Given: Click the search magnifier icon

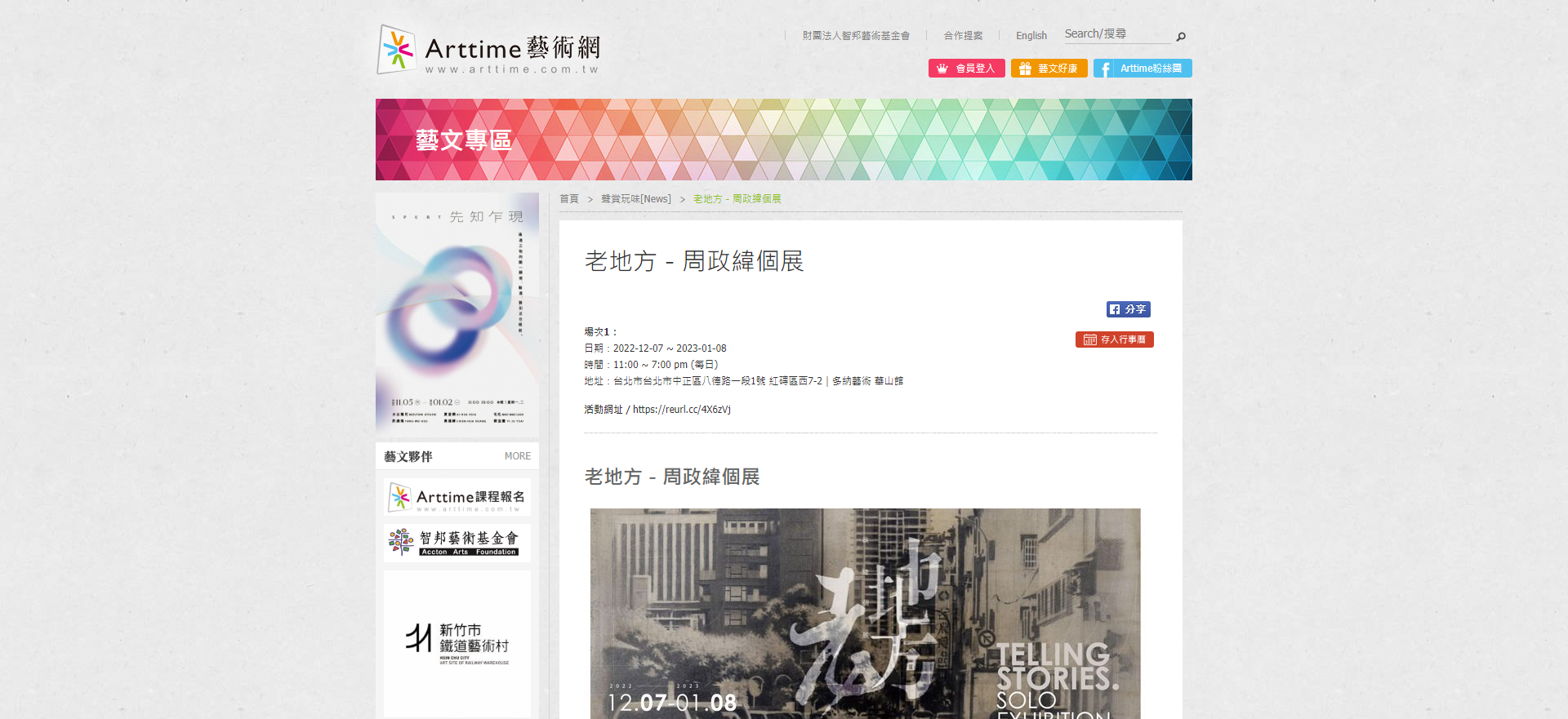Looking at the screenshot, I should [x=1180, y=36].
